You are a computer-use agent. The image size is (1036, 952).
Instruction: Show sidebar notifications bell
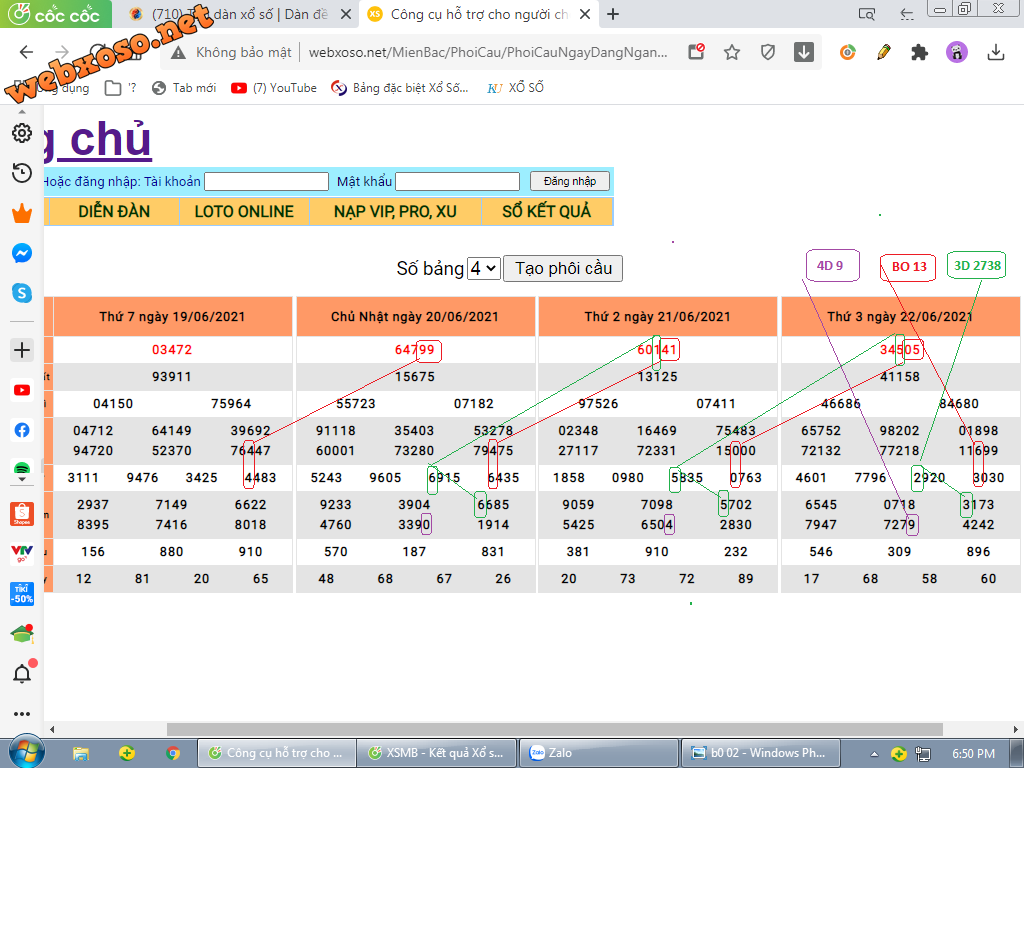pos(22,673)
